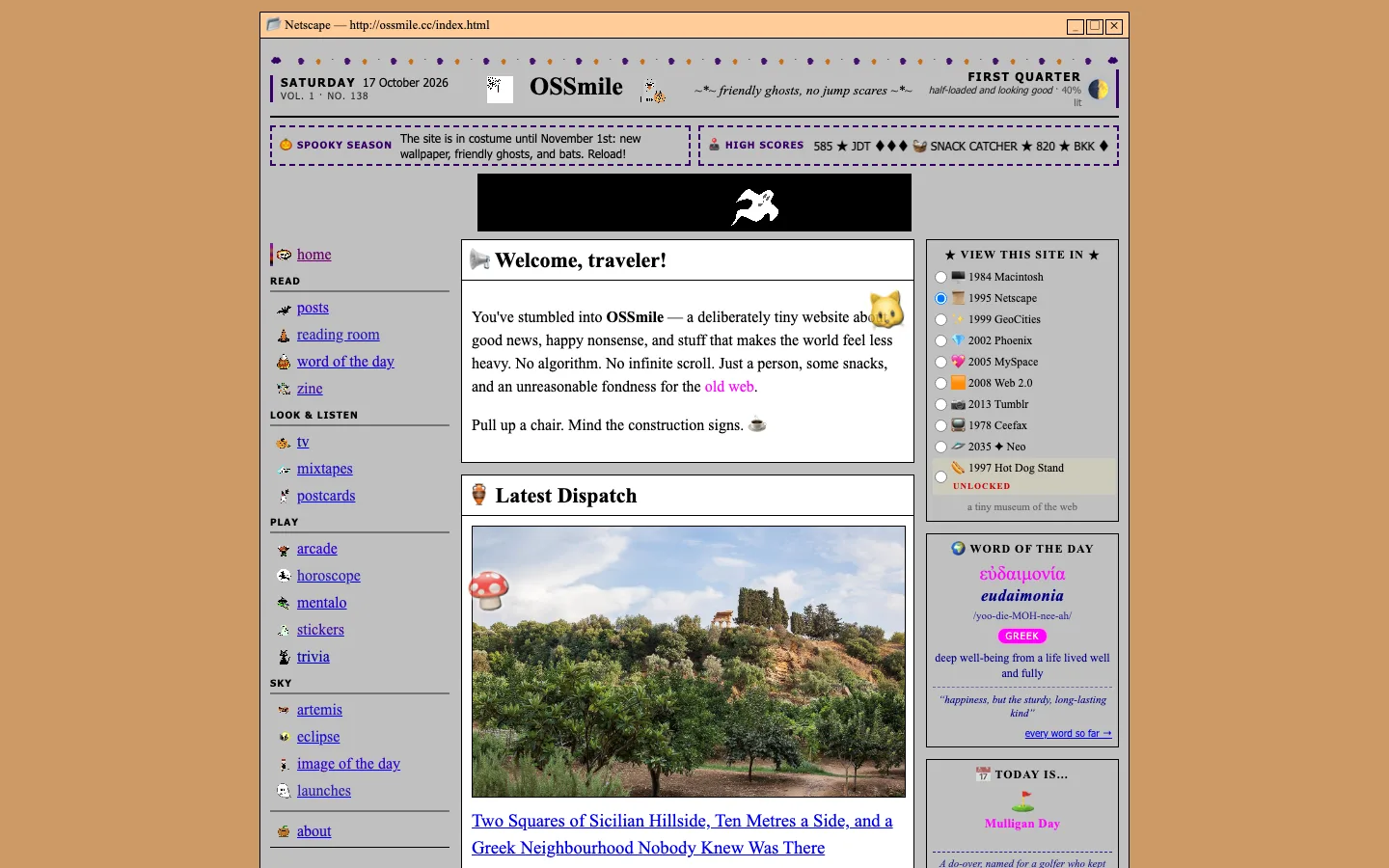Viewport: 1389px width, 868px height.
Task: Choose the 1978 Ceefax radio button
Action: 940,426
